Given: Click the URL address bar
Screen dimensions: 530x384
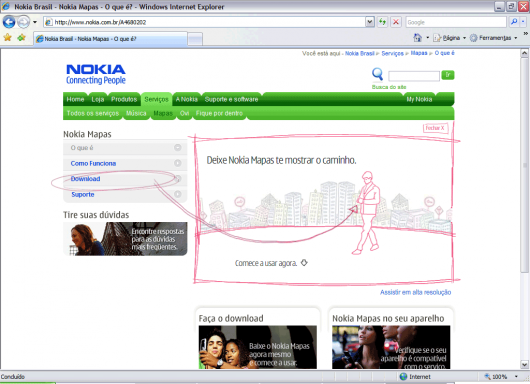Looking at the screenshot, I should (205, 22).
